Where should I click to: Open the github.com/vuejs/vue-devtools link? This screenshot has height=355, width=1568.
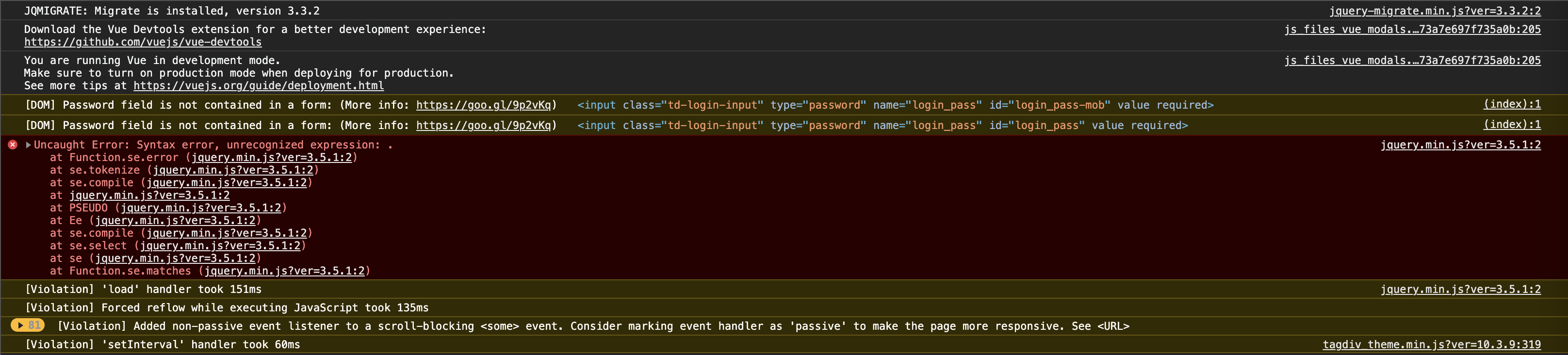coord(143,42)
